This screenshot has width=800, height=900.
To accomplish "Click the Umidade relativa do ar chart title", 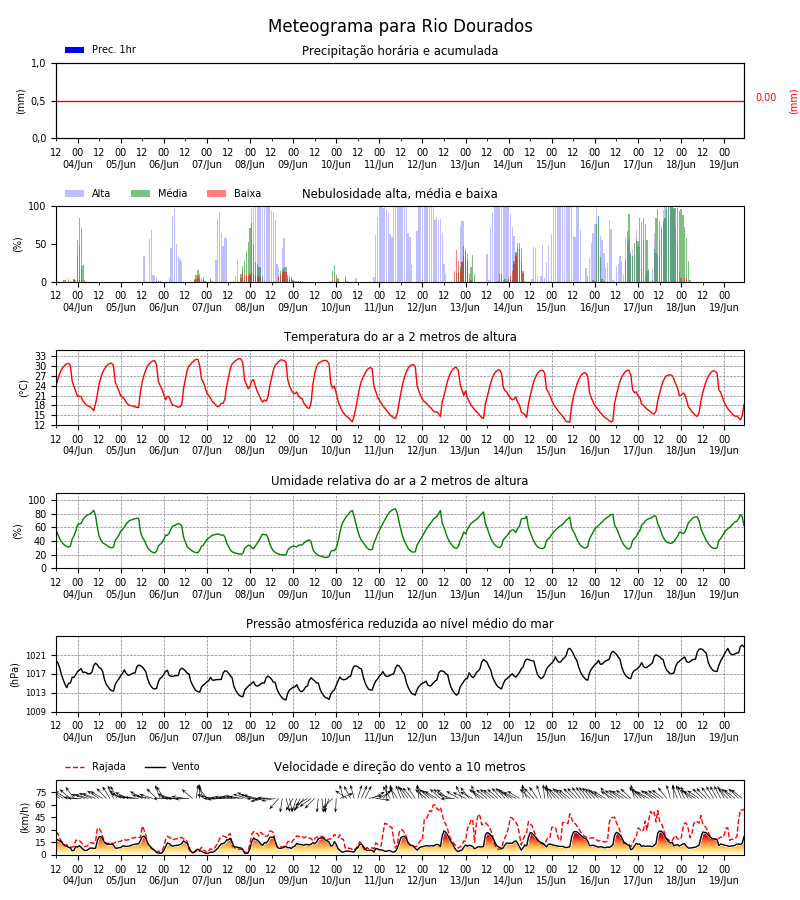I will click(399, 480).
